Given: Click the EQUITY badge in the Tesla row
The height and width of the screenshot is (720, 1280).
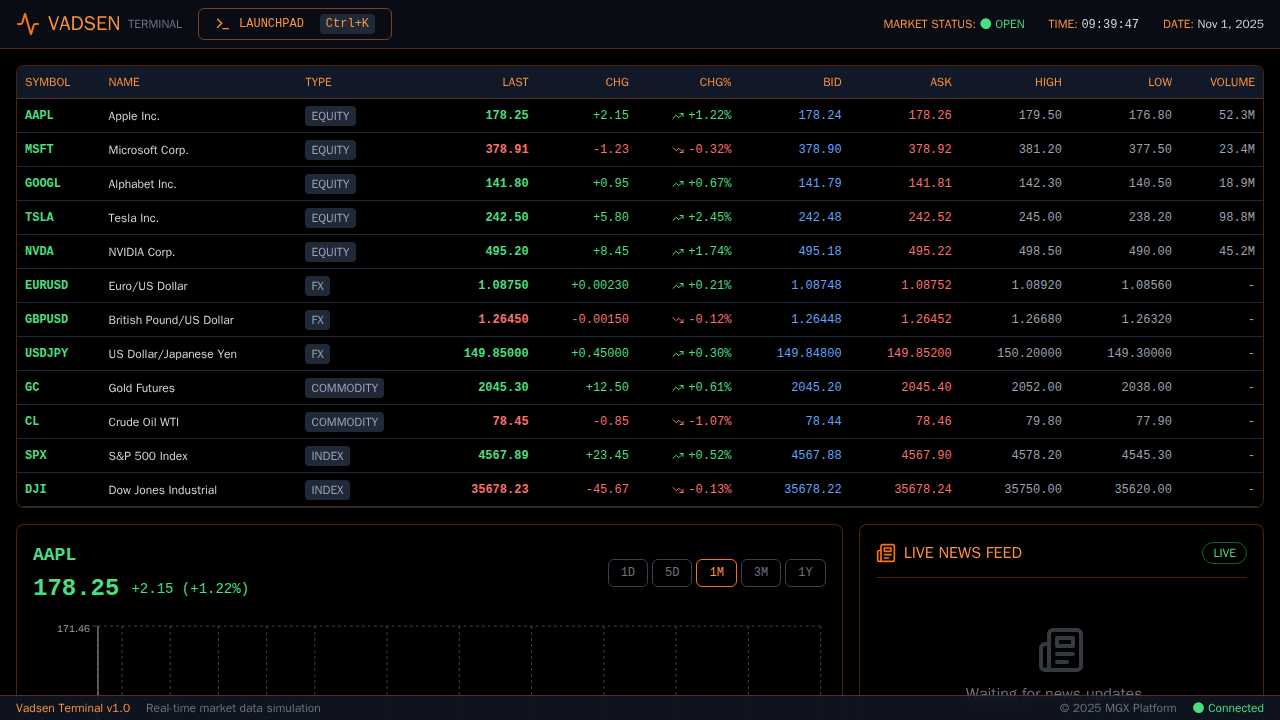Looking at the screenshot, I should (330, 218).
